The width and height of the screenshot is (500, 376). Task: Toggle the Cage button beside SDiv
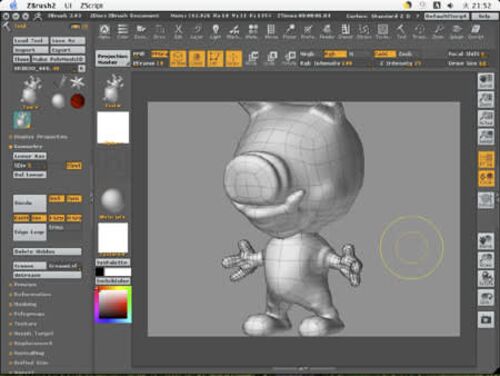pos(74,165)
